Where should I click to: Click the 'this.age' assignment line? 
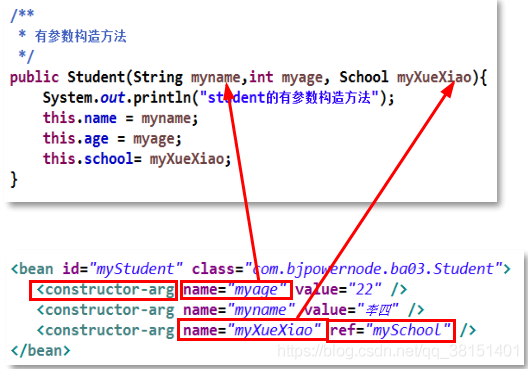(x=112, y=139)
